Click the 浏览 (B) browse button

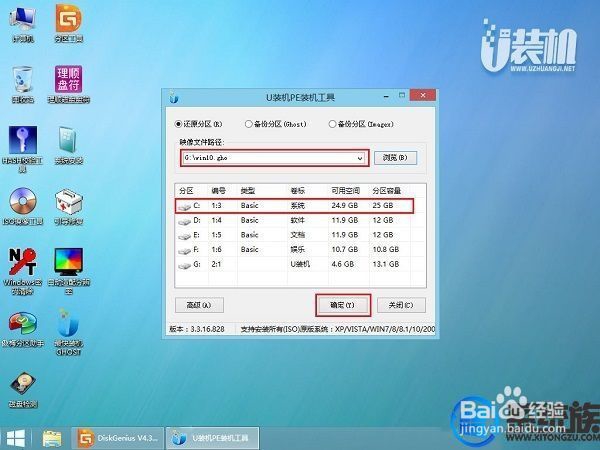pos(395,158)
